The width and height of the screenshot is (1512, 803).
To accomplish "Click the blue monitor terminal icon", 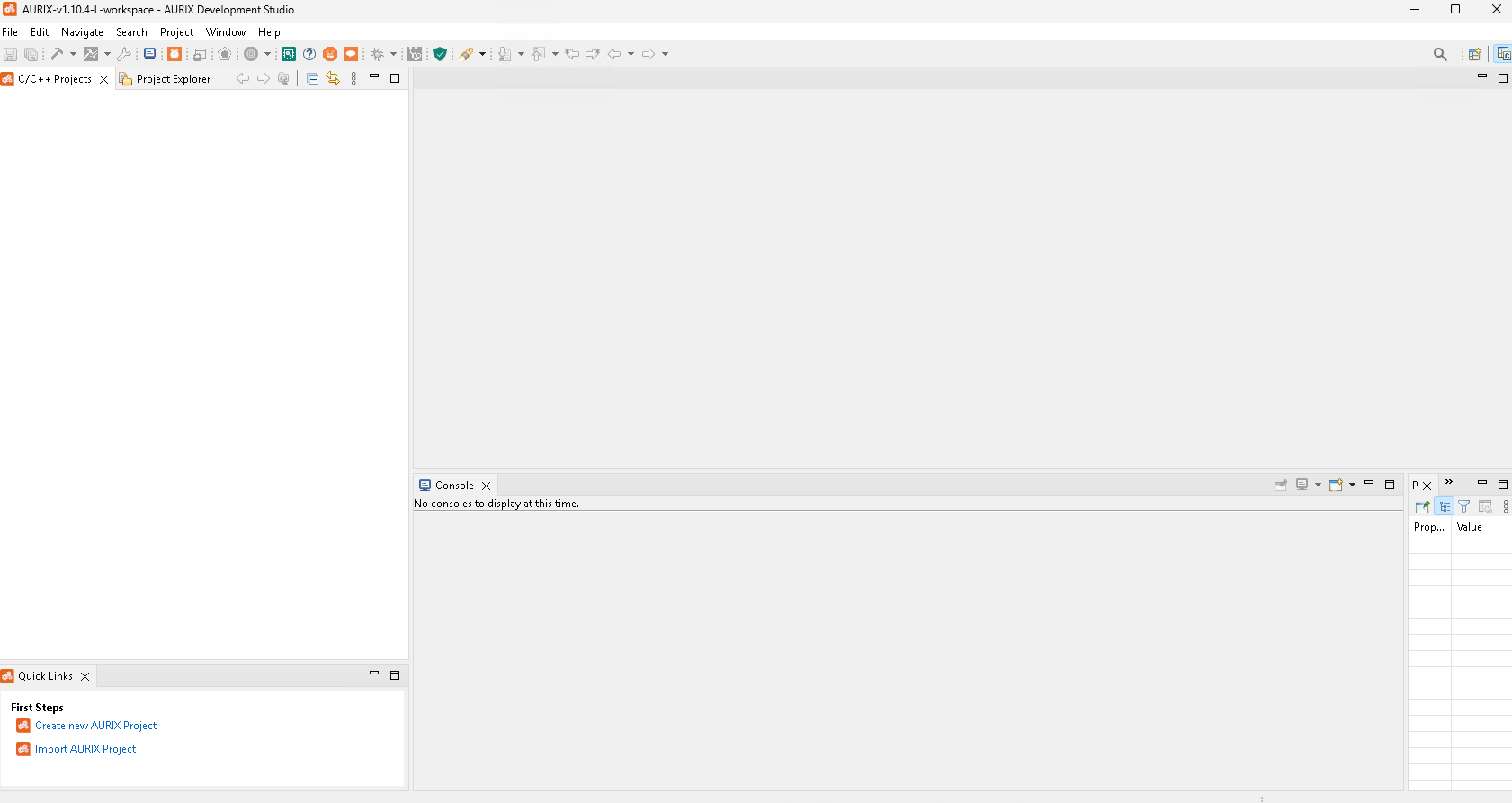I will [x=150, y=54].
